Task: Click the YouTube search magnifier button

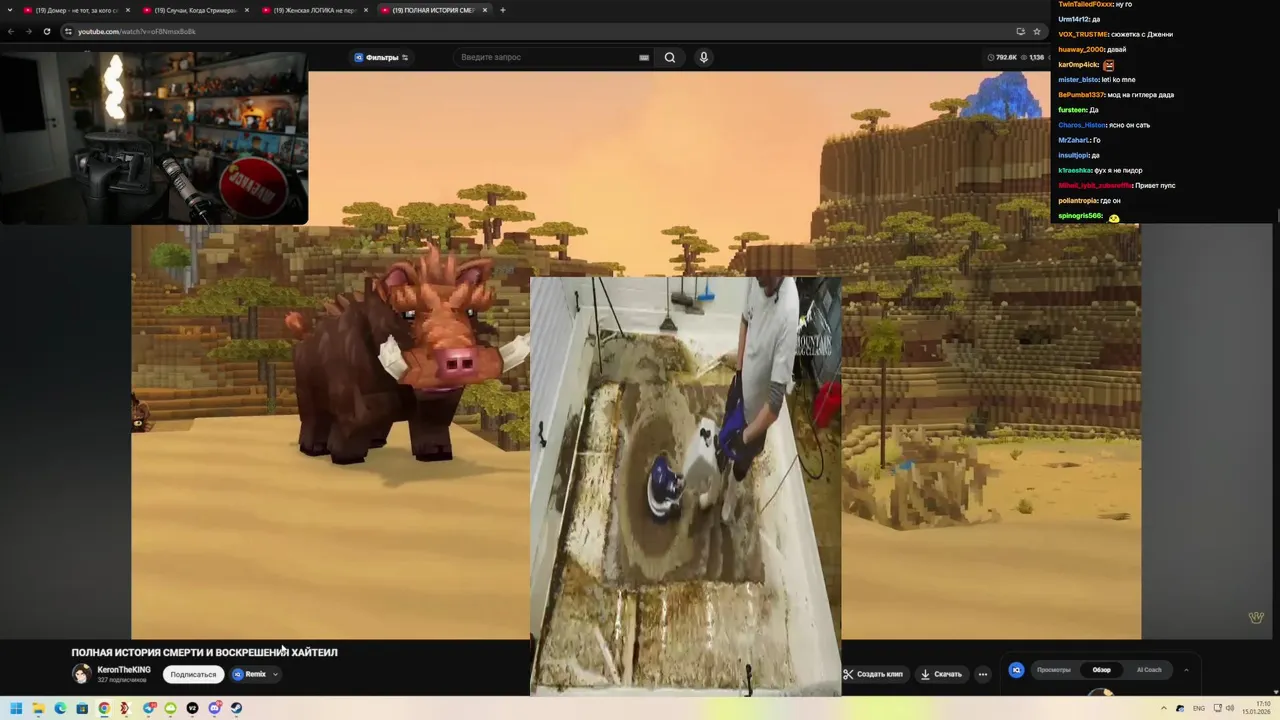Action: pyautogui.click(x=670, y=57)
